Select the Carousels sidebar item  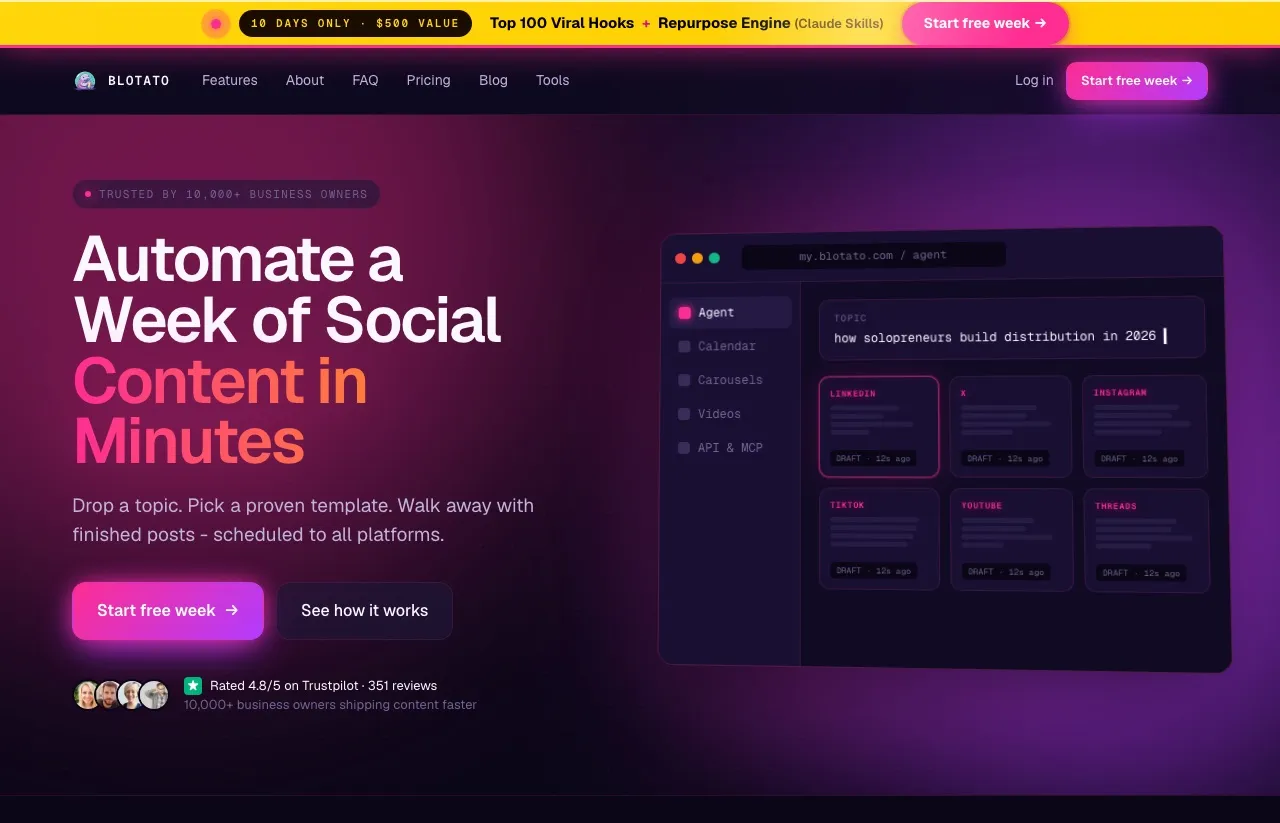coord(731,380)
